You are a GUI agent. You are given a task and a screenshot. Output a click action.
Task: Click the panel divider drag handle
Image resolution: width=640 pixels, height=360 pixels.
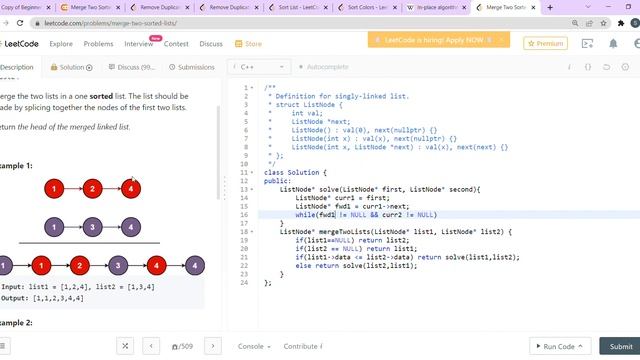point(224,188)
